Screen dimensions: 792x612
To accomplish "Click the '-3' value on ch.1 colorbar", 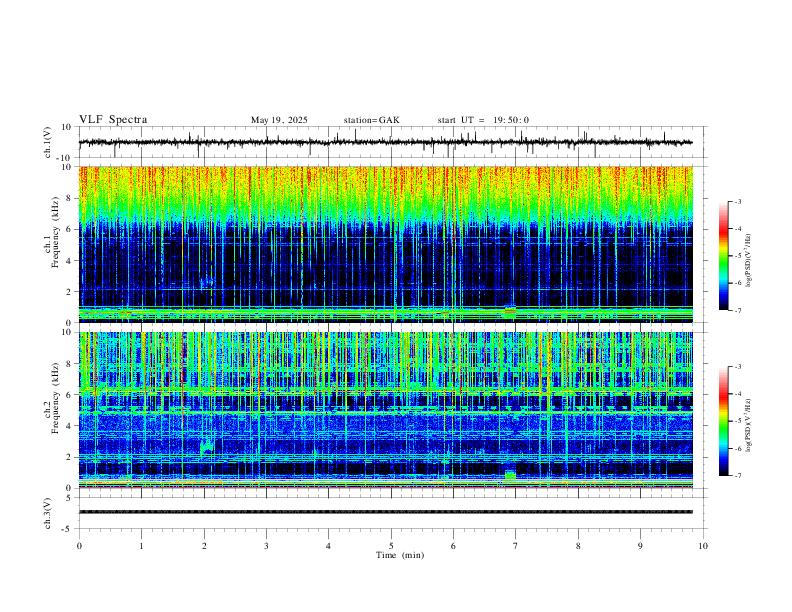I will click(737, 201).
